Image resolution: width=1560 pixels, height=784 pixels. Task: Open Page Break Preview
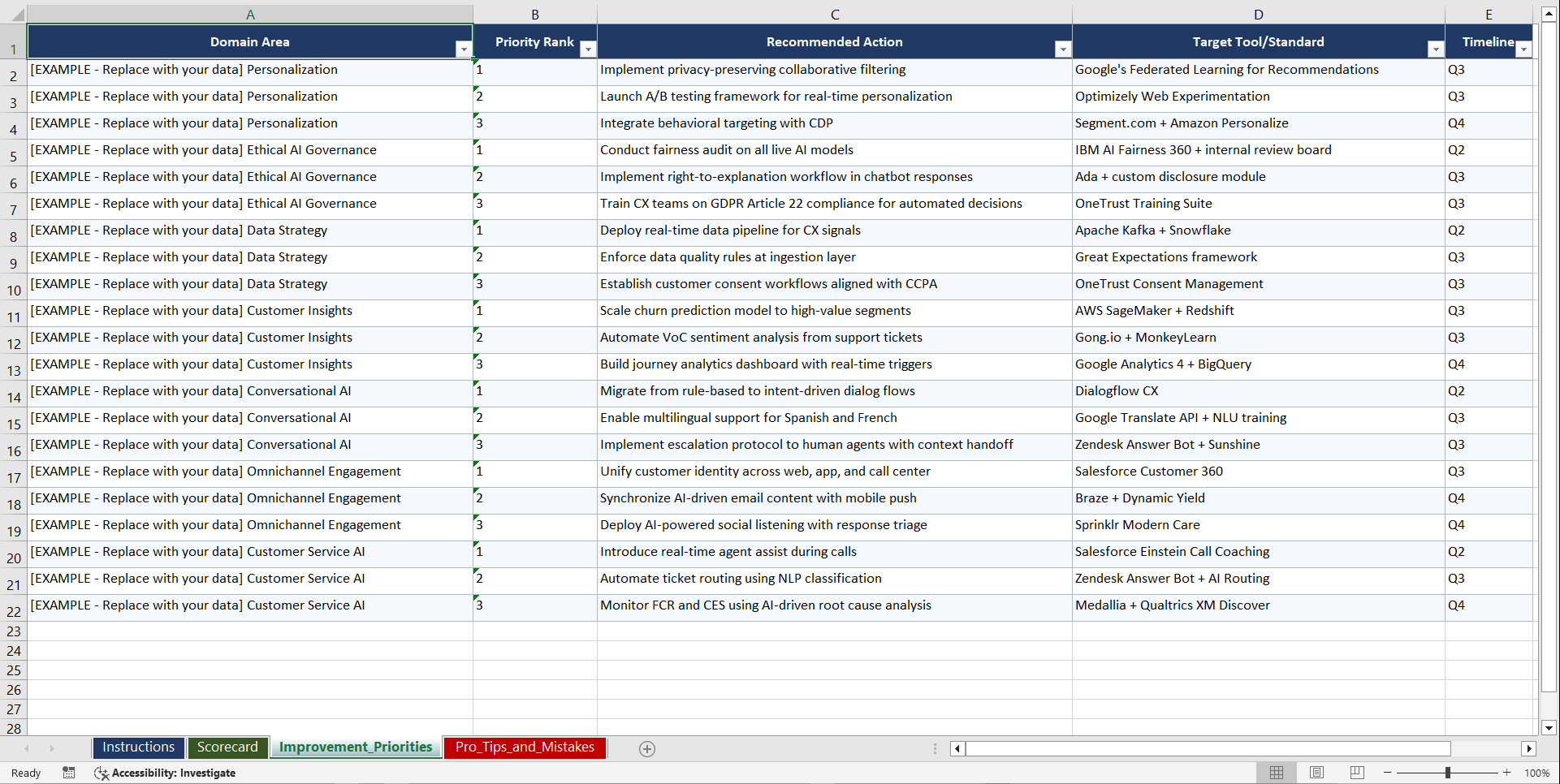click(1356, 773)
